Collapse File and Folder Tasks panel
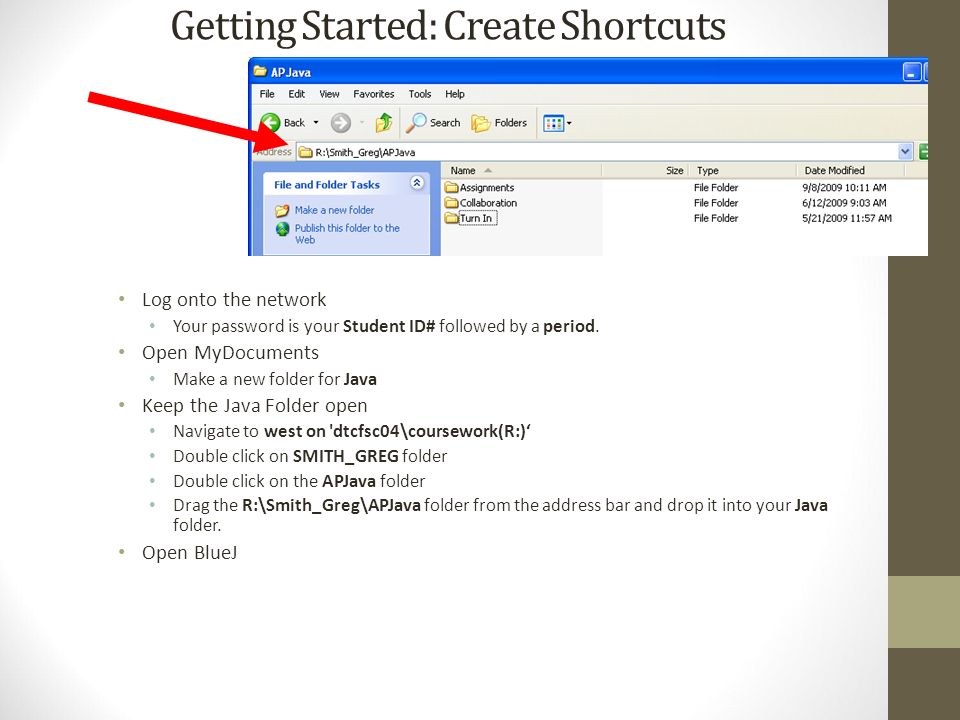This screenshot has width=960, height=720. (x=417, y=183)
